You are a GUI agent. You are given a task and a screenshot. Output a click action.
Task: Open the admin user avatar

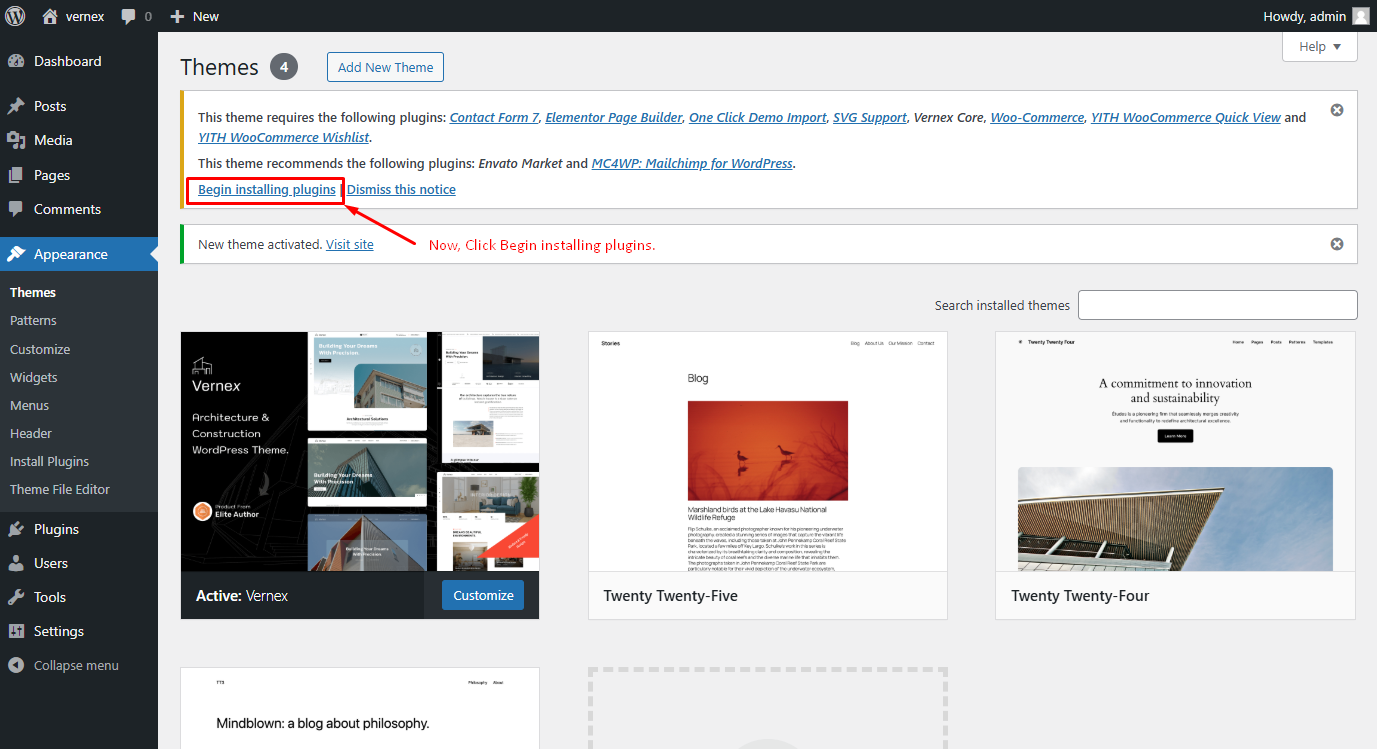point(1360,16)
